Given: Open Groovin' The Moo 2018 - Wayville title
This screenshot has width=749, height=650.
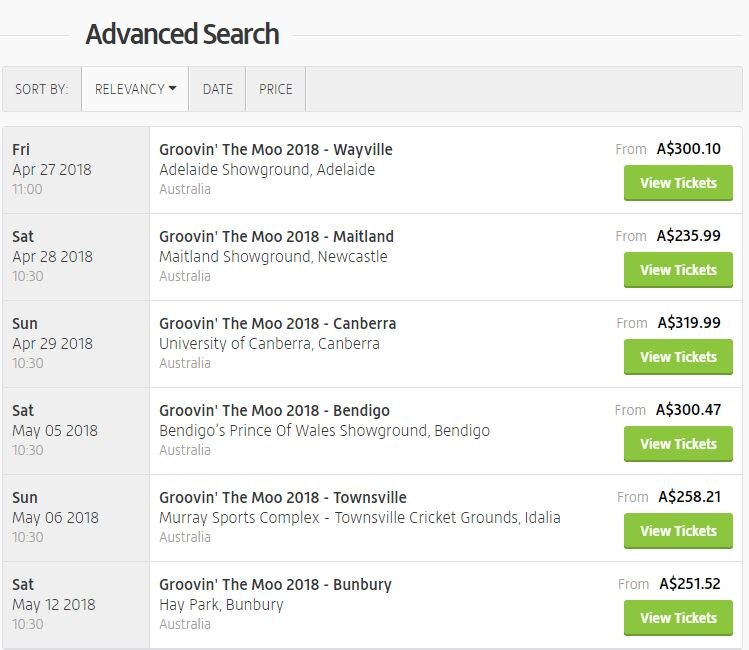Looking at the screenshot, I should pyautogui.click(x=276, y=150).
